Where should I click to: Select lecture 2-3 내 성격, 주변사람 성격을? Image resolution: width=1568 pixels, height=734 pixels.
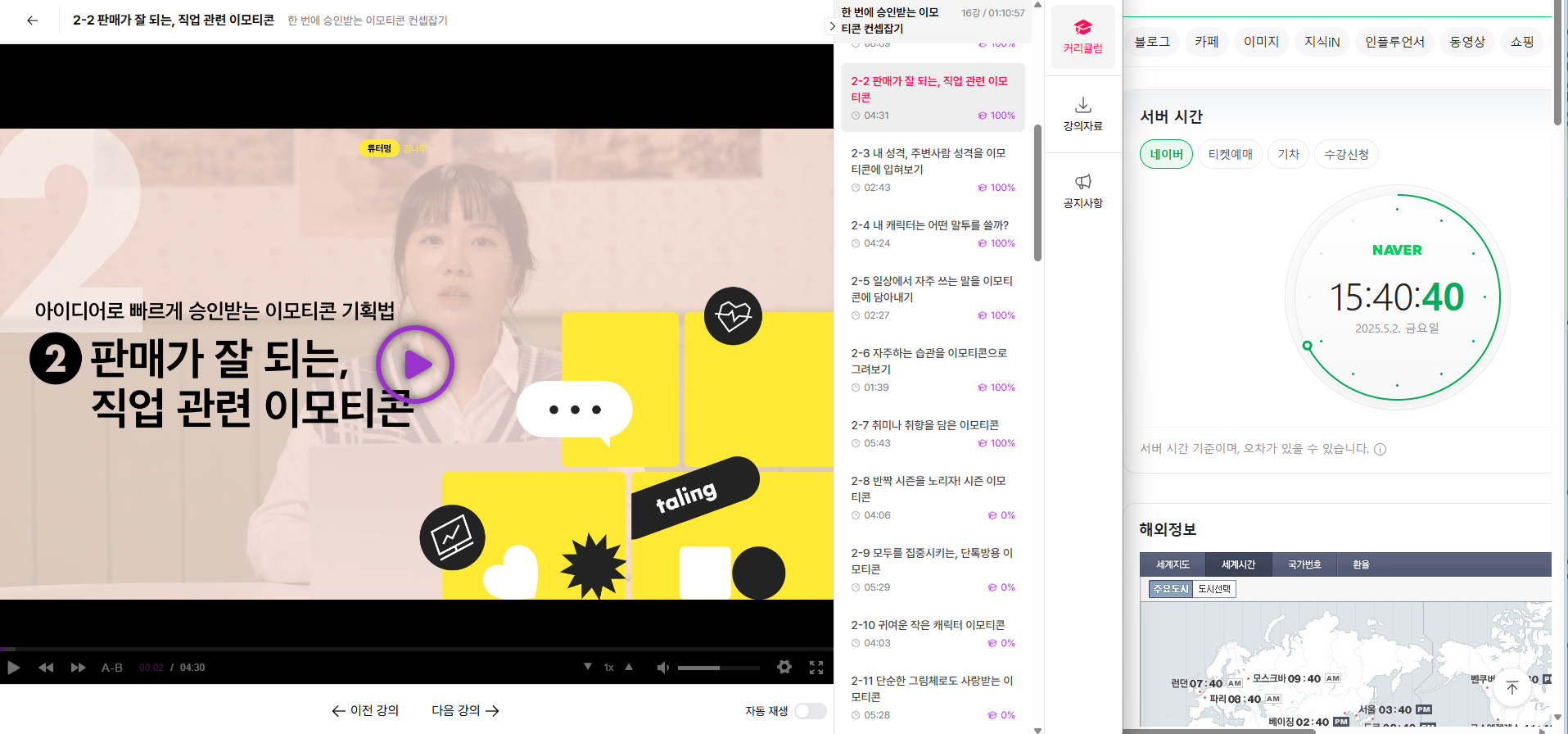pos(933,170)
